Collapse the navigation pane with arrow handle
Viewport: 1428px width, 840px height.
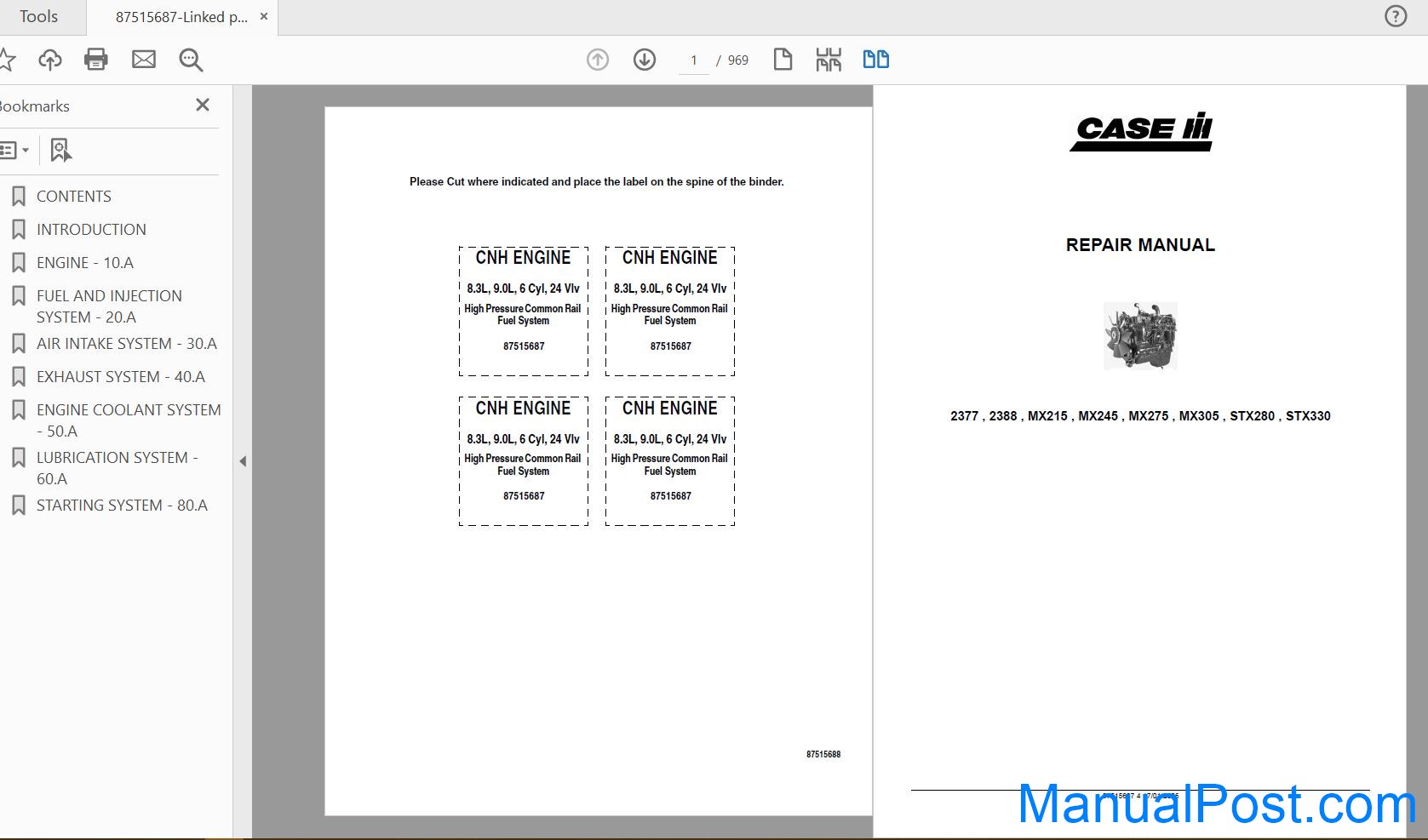coord(243,461)
